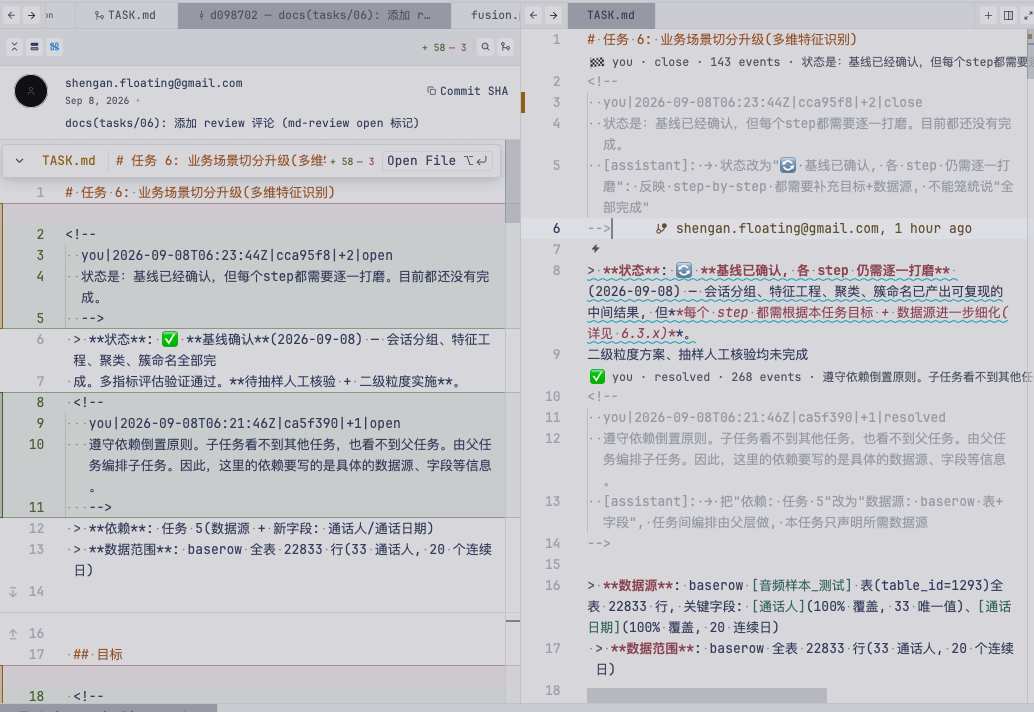Click the right editor's horizontal scrollbar
Image resolution: width=1034 pixels, height=712 pixels.
click(x=706, y=696)
